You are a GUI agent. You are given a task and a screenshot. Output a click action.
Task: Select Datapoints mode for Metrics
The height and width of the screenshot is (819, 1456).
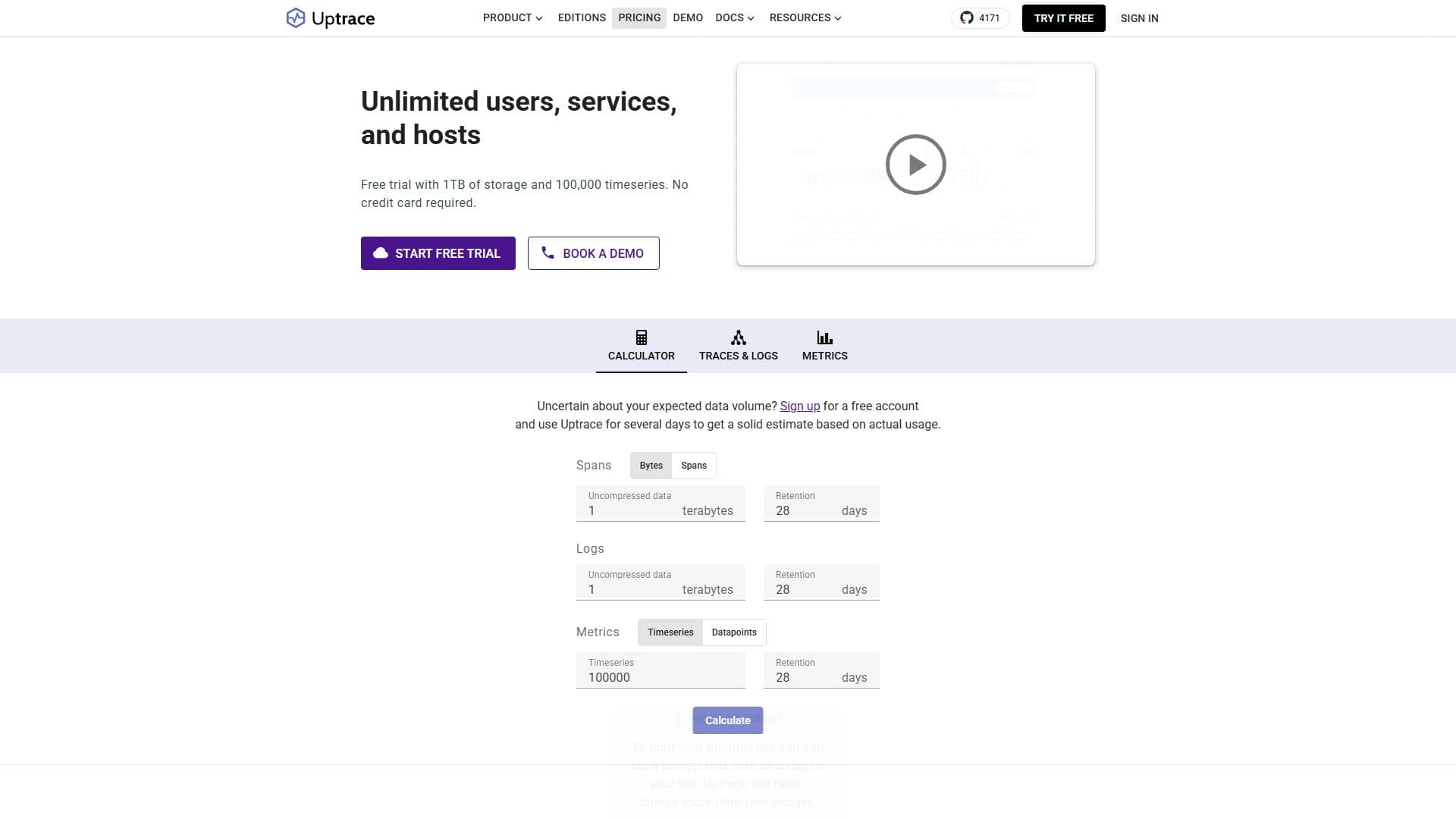click(x=734, y=632)
